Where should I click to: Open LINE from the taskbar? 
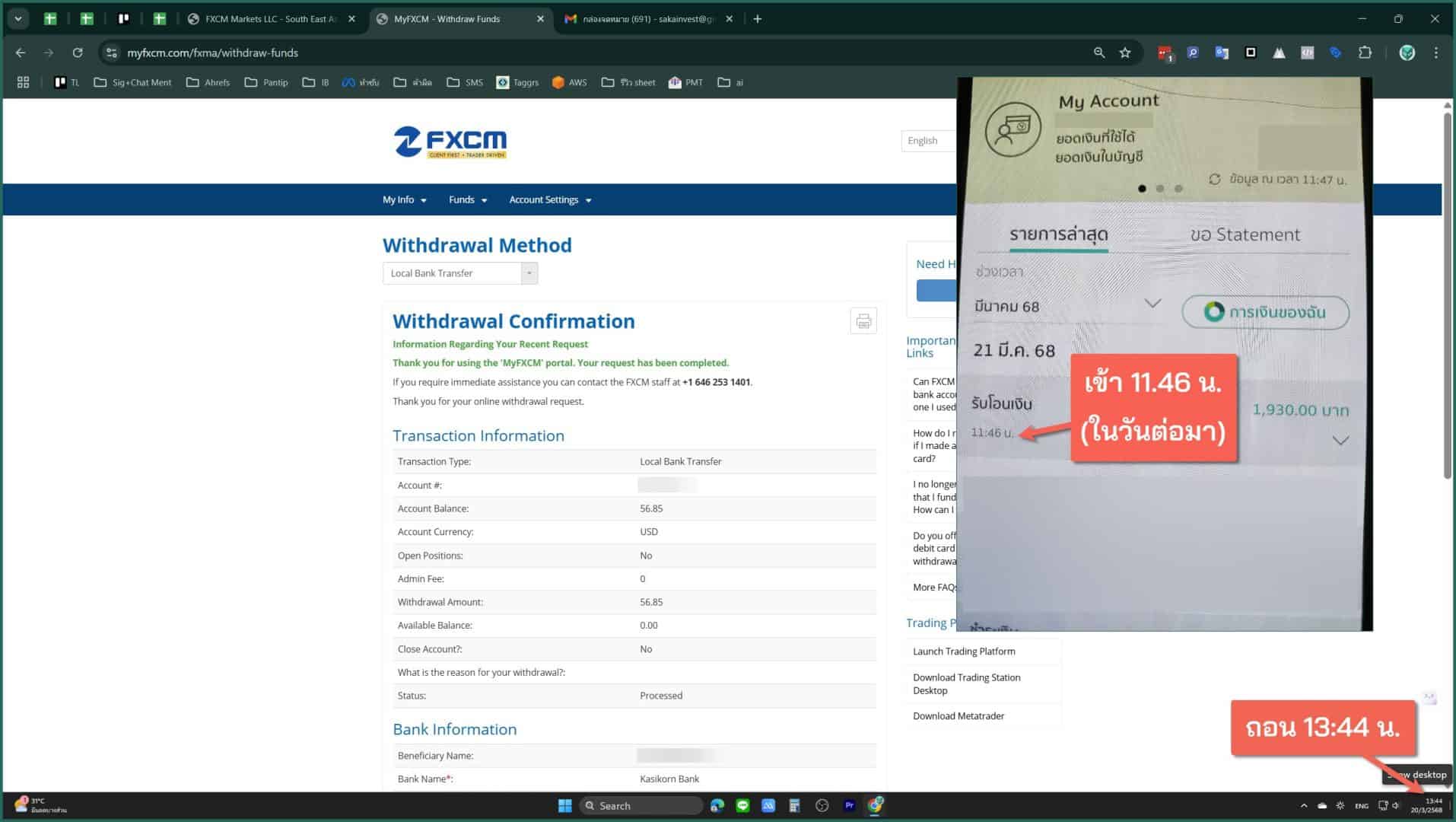tap(742, 805)
